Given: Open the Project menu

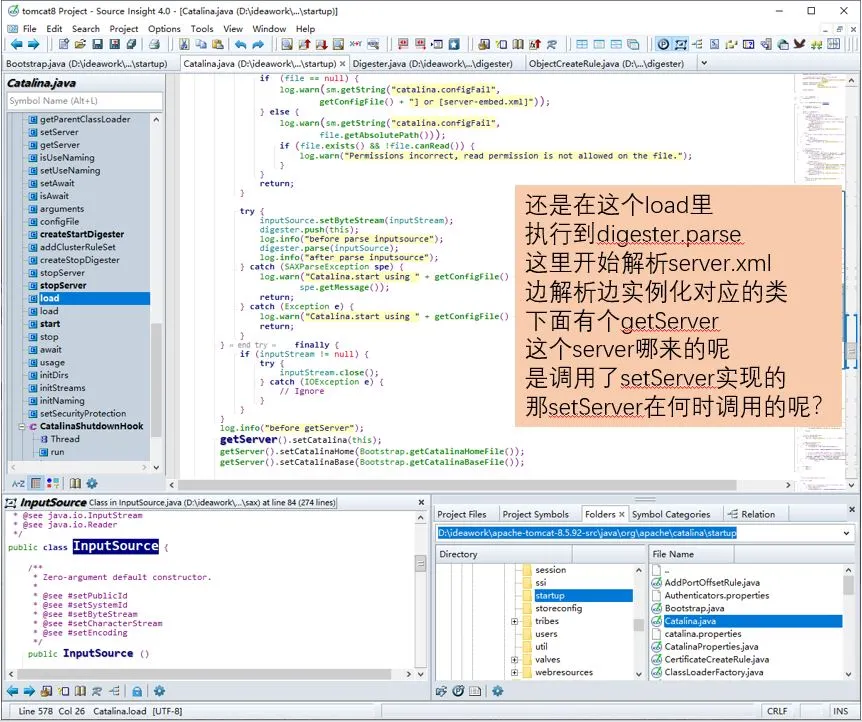Looking at the screenshot, I should (124, 29).
